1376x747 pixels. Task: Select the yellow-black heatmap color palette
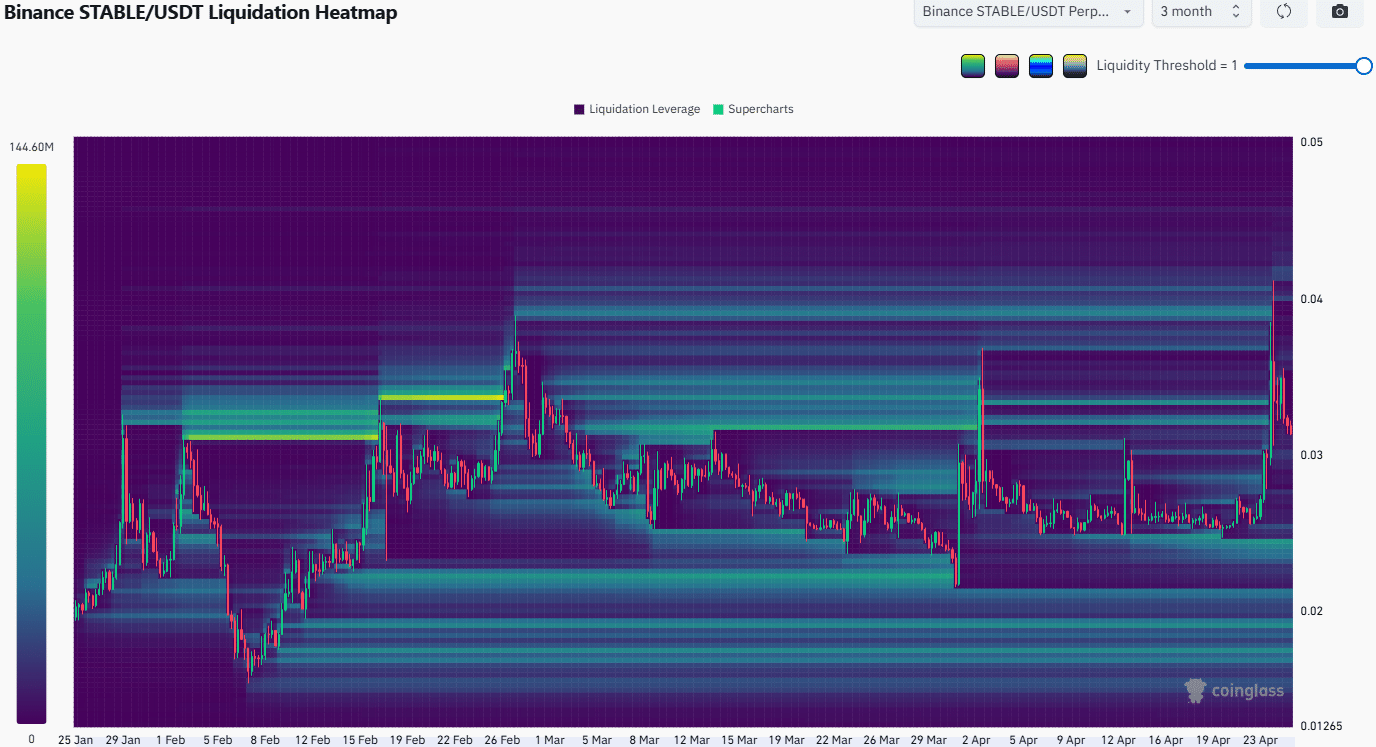1074,65
